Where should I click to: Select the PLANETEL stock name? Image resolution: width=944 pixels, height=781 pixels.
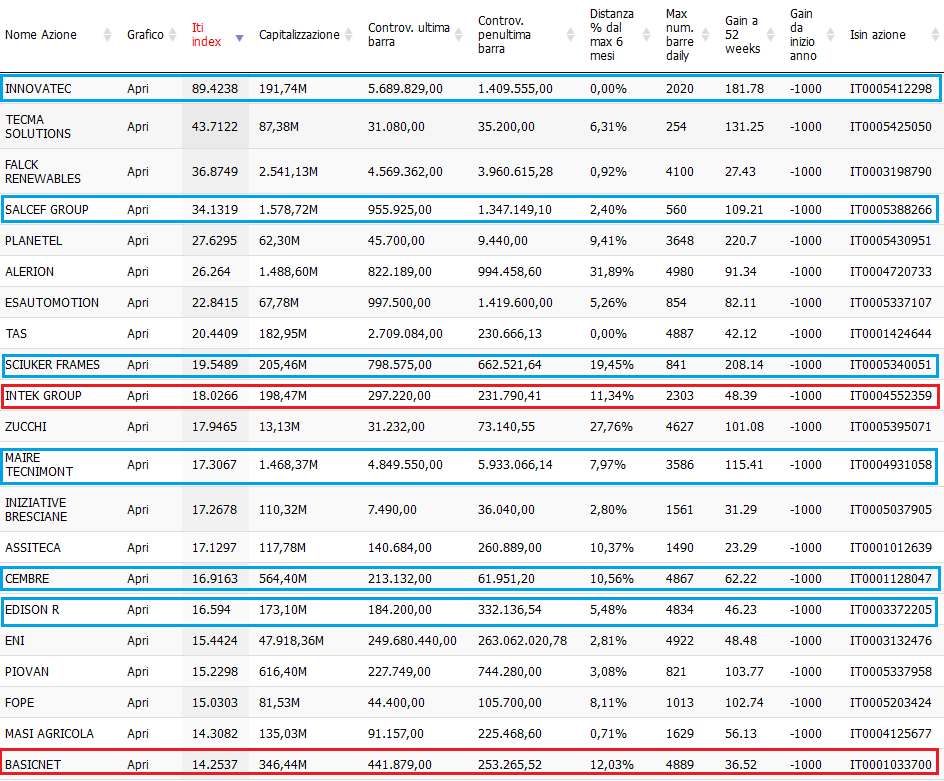33,241
